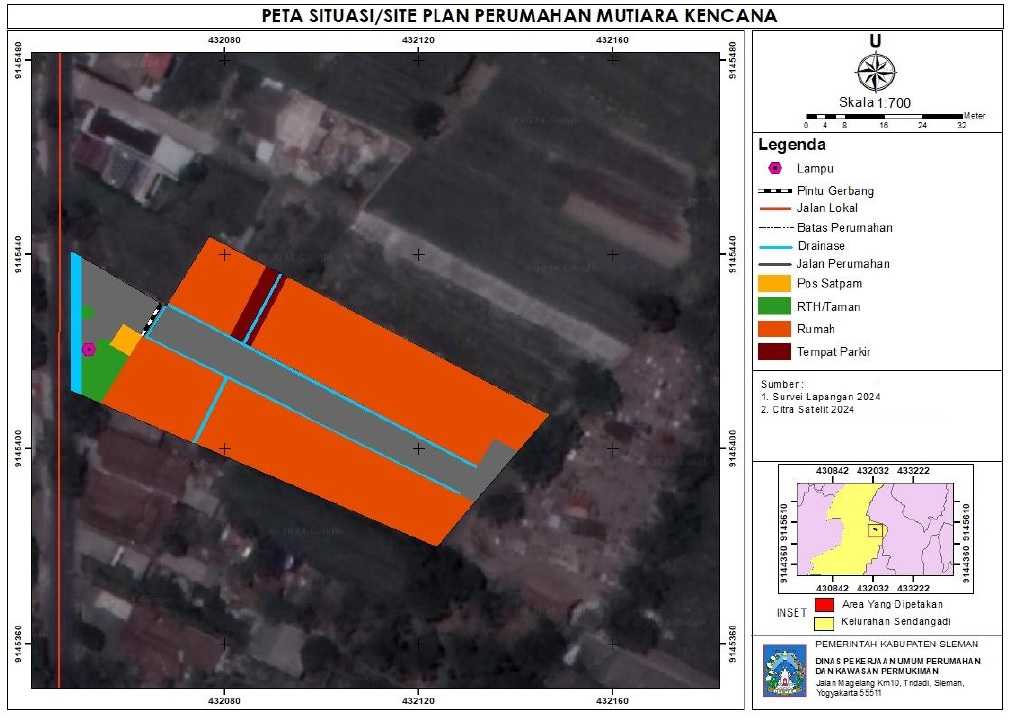Click the pink Lampu symbol in the legend
The width and height of the screenshot is (1017, 724).
tap(775, 169)
